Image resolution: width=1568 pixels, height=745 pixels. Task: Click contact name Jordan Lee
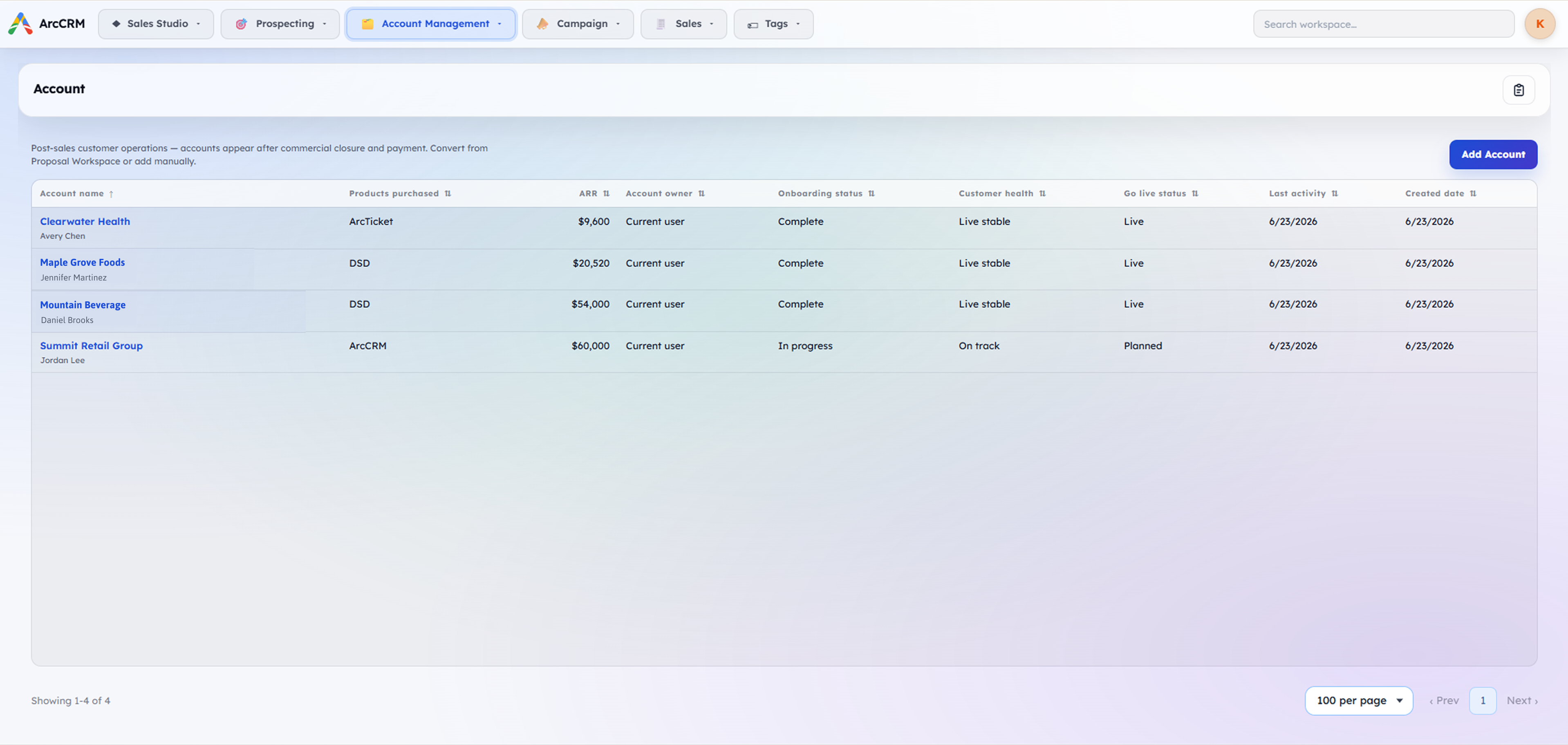tap(63, 360)
